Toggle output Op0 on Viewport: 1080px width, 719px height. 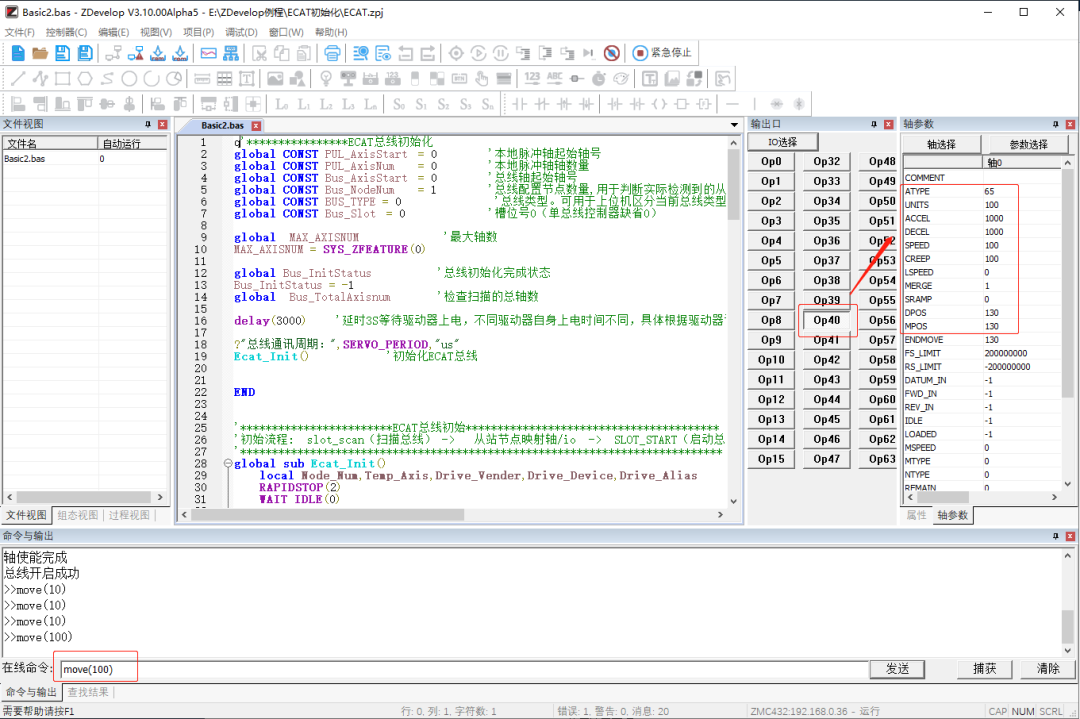[770, 160]
